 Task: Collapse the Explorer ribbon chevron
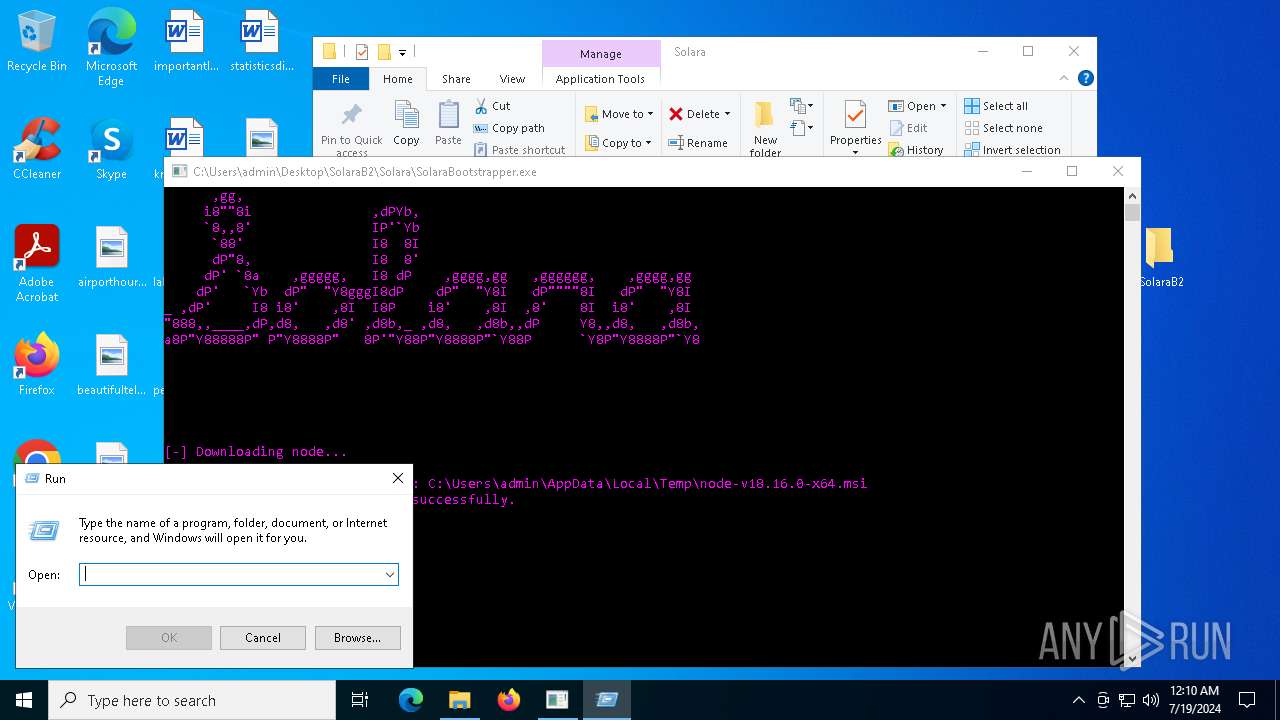(x=1064, y=78)
